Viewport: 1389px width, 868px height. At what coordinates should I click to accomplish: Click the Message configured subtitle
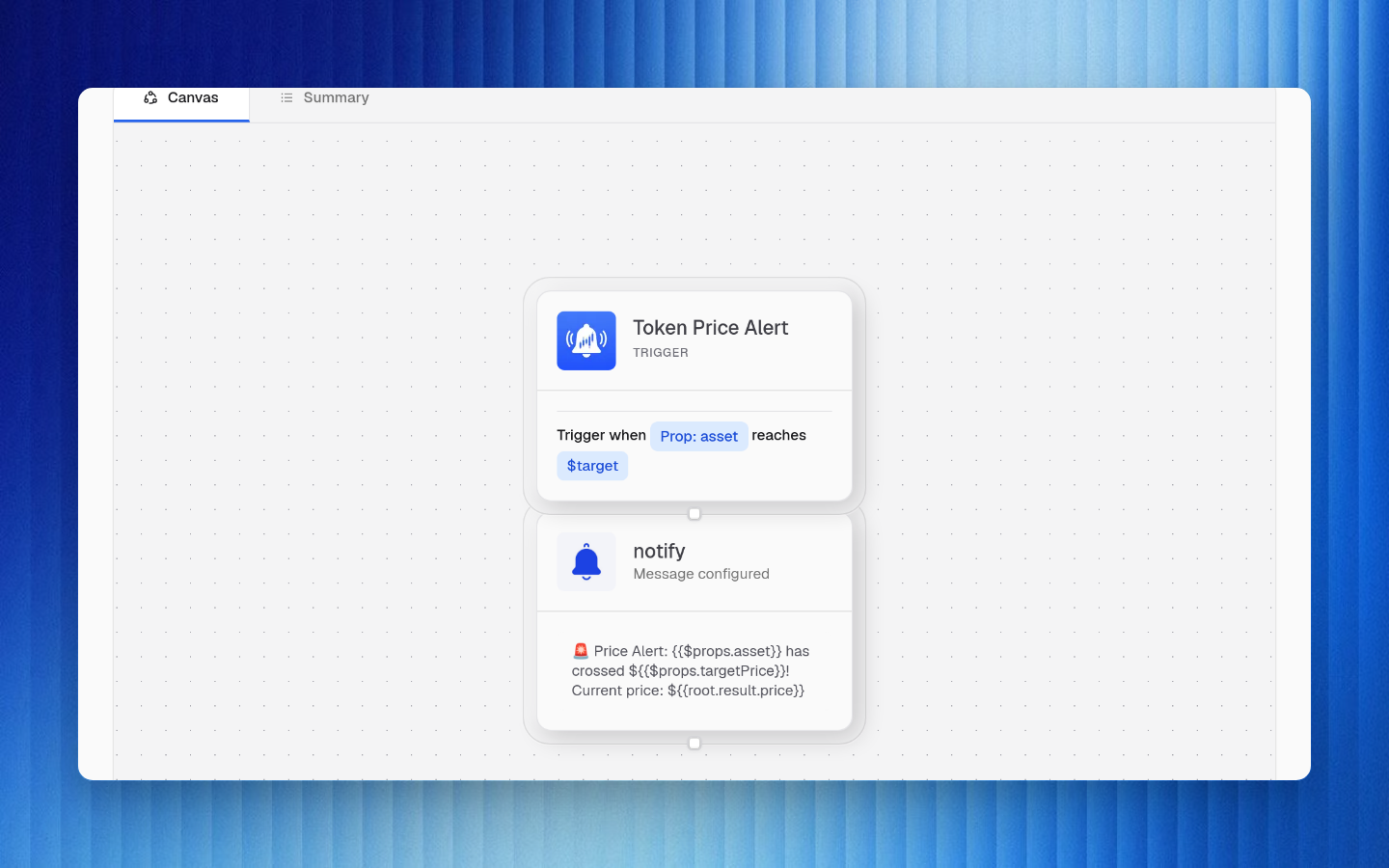[701, 574]
